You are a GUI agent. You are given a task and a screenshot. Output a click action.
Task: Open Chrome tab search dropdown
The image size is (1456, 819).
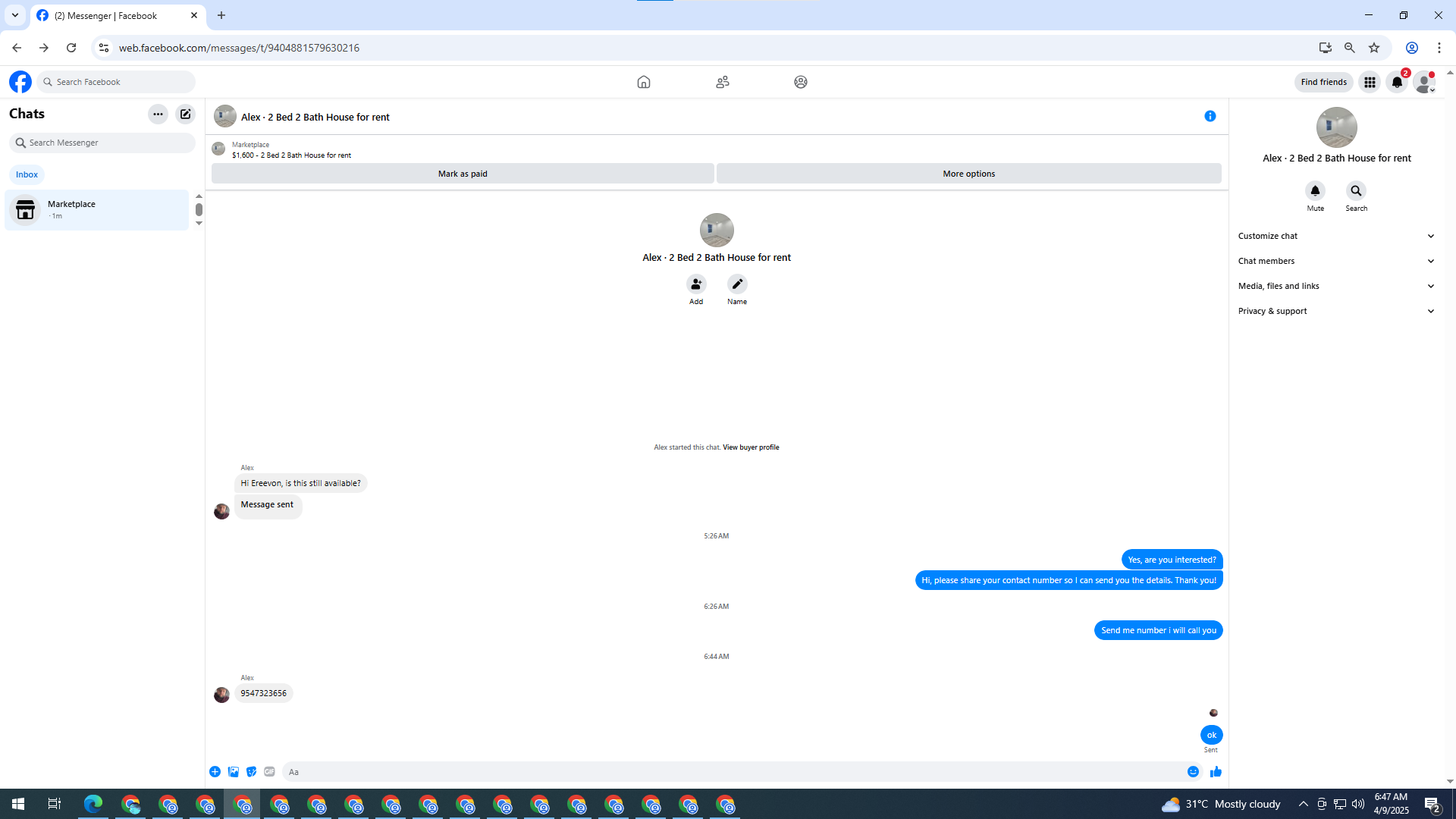click(15, 15)
